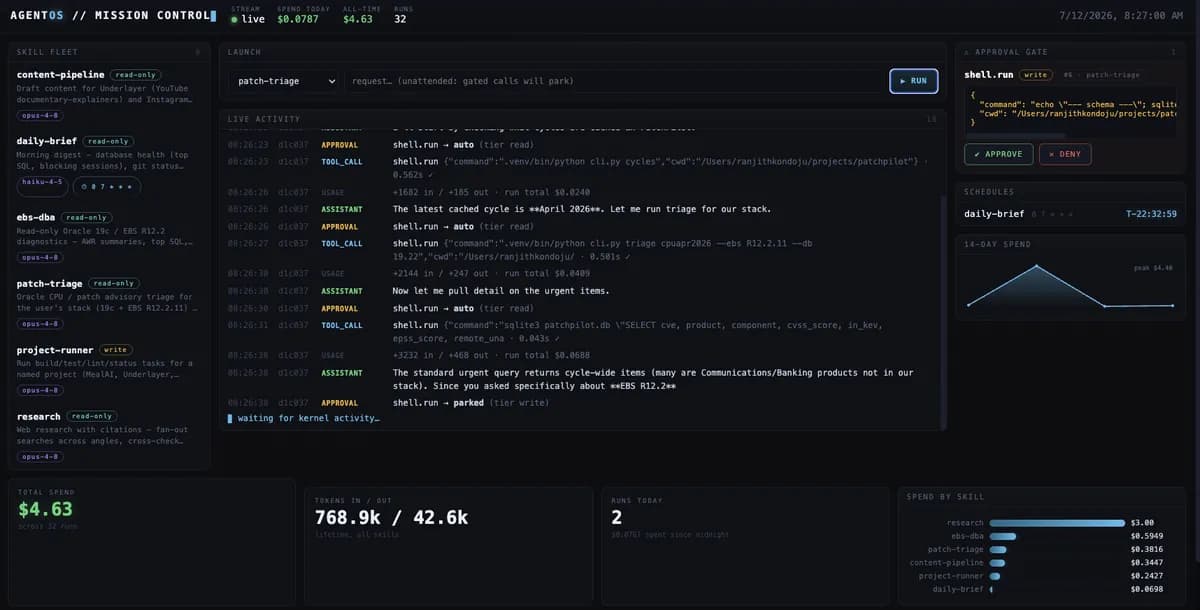
Task: Focus the launch request input field
Action: (614, 81)
